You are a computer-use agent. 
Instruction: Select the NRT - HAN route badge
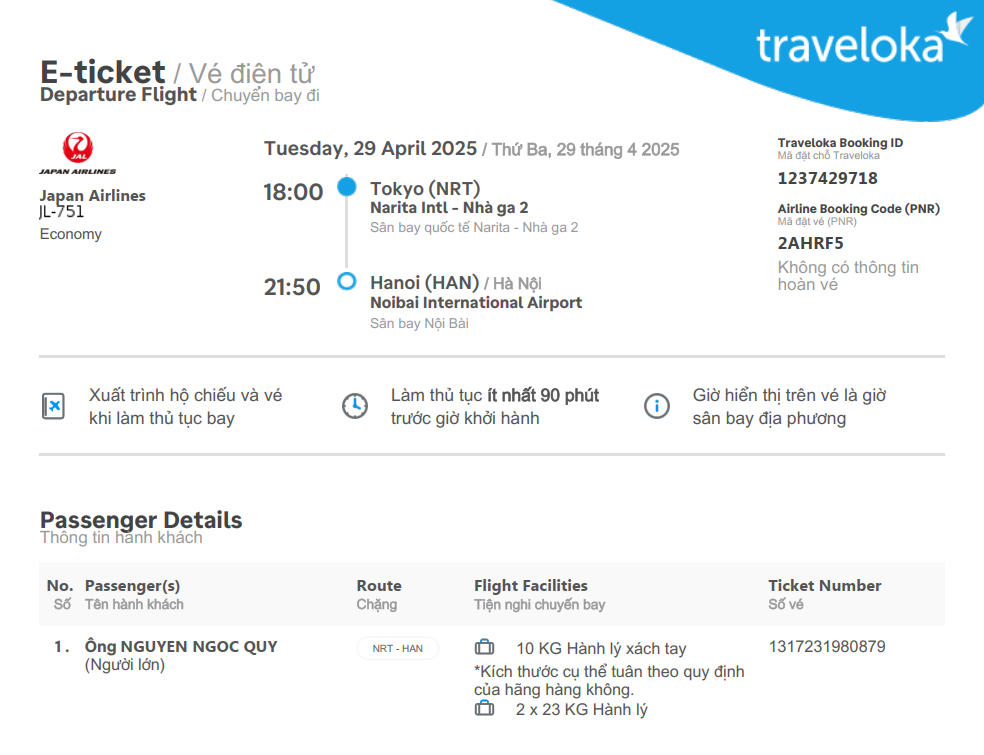pos(397,648)
